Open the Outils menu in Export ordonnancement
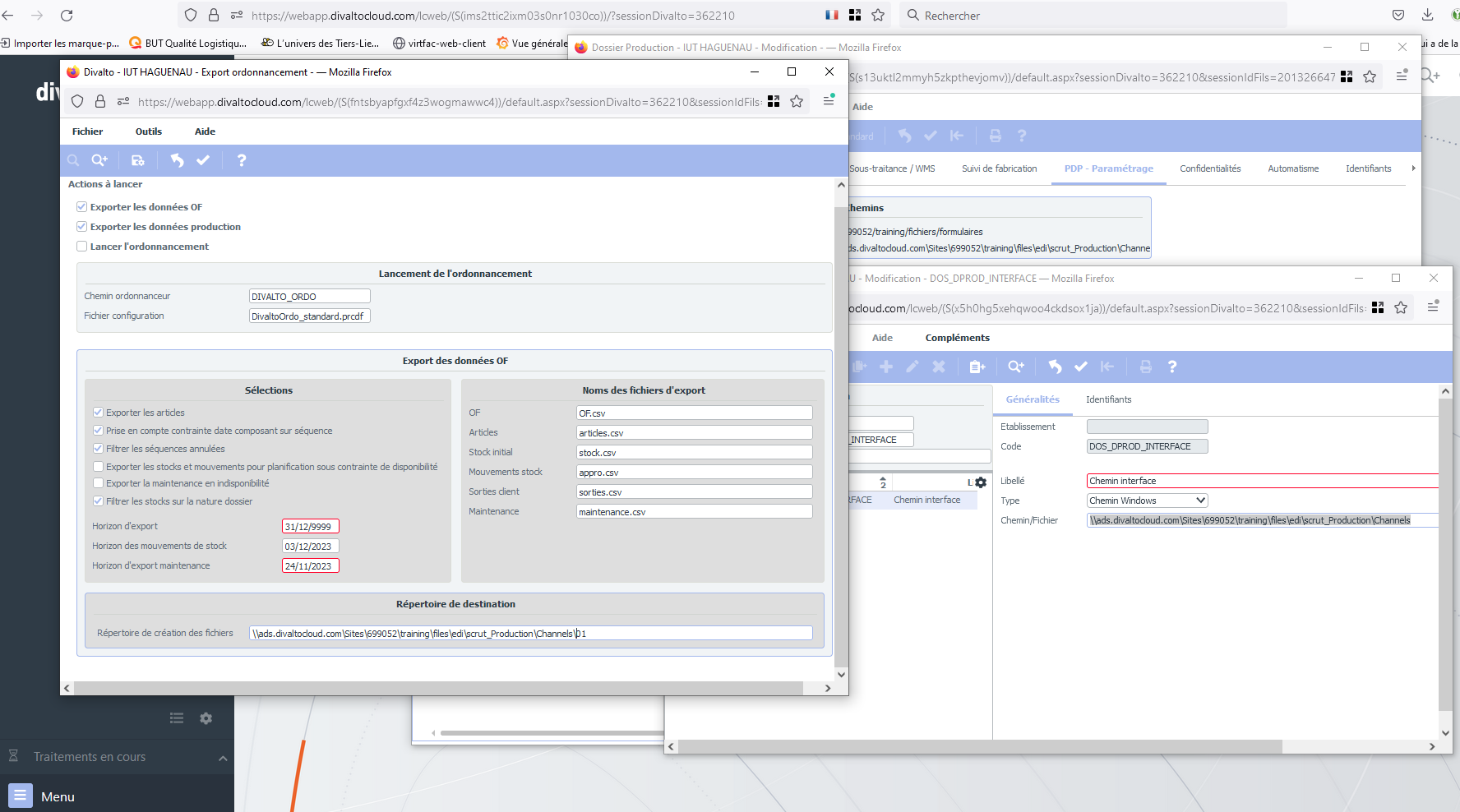 tap(149, 131)
